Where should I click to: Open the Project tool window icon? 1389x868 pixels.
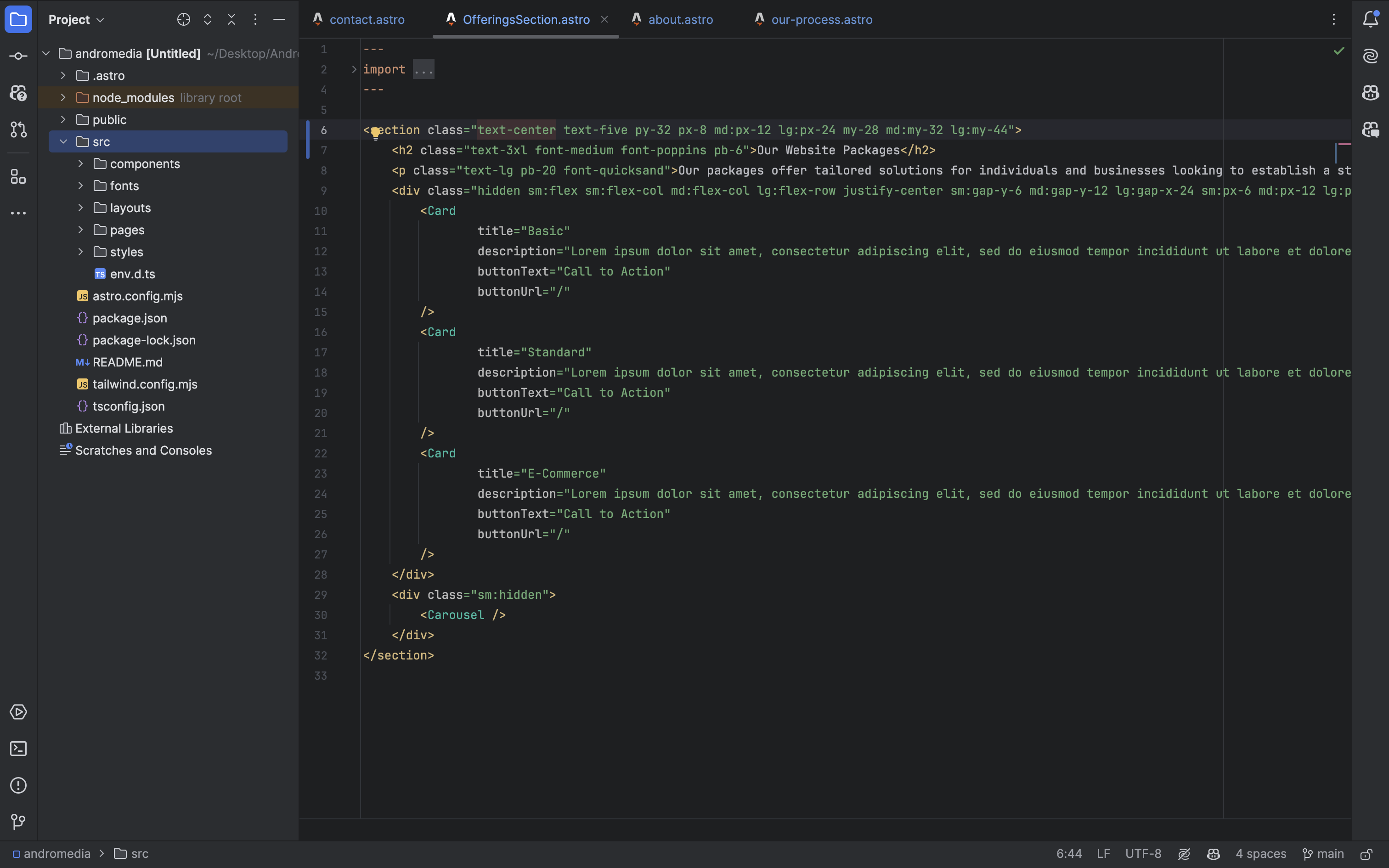click(18, 20)
